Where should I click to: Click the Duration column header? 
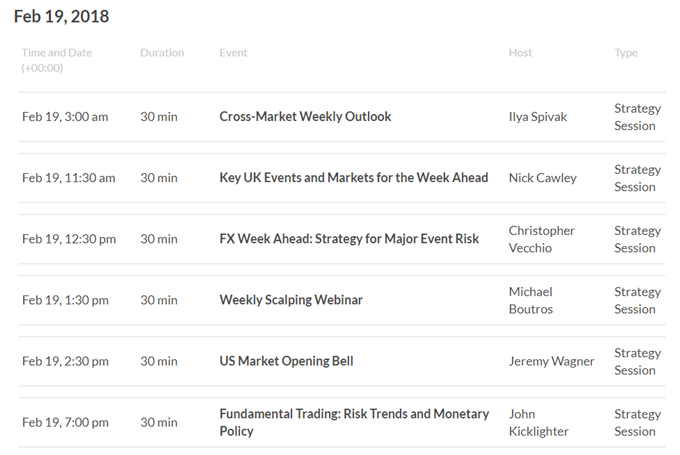tap(162, 53)
